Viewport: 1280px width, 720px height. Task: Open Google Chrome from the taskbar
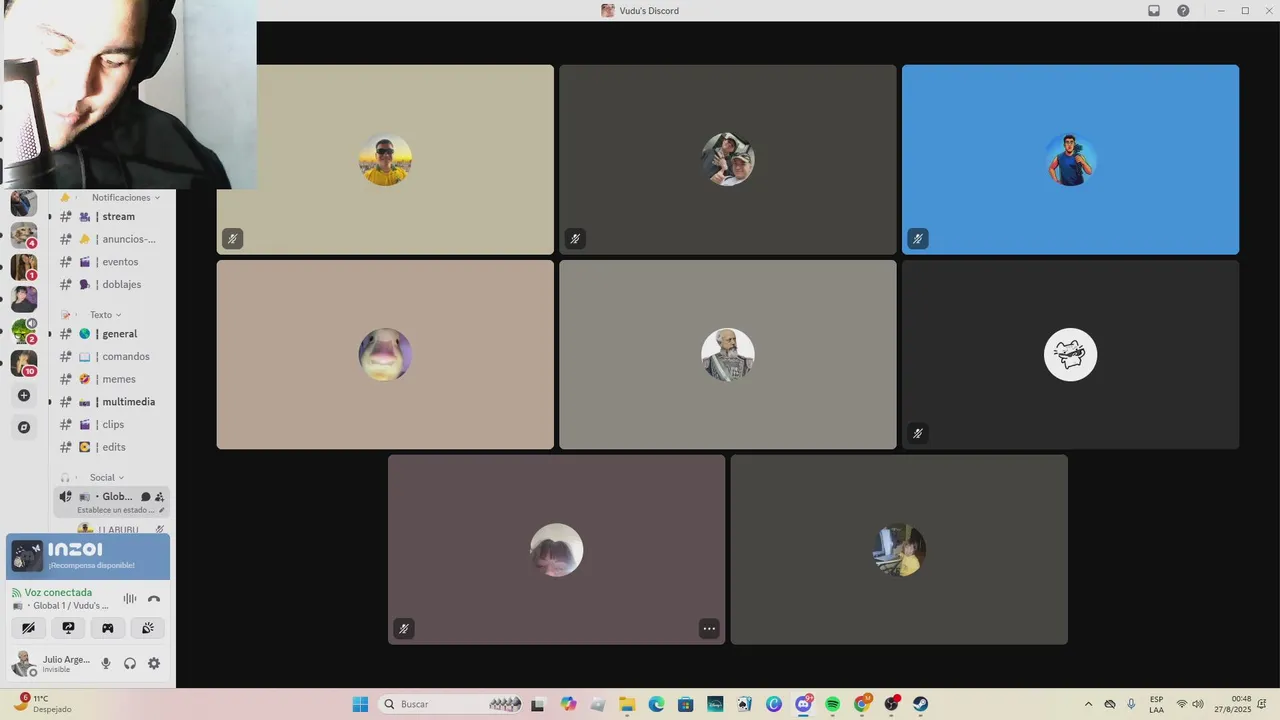coord(862,704)
